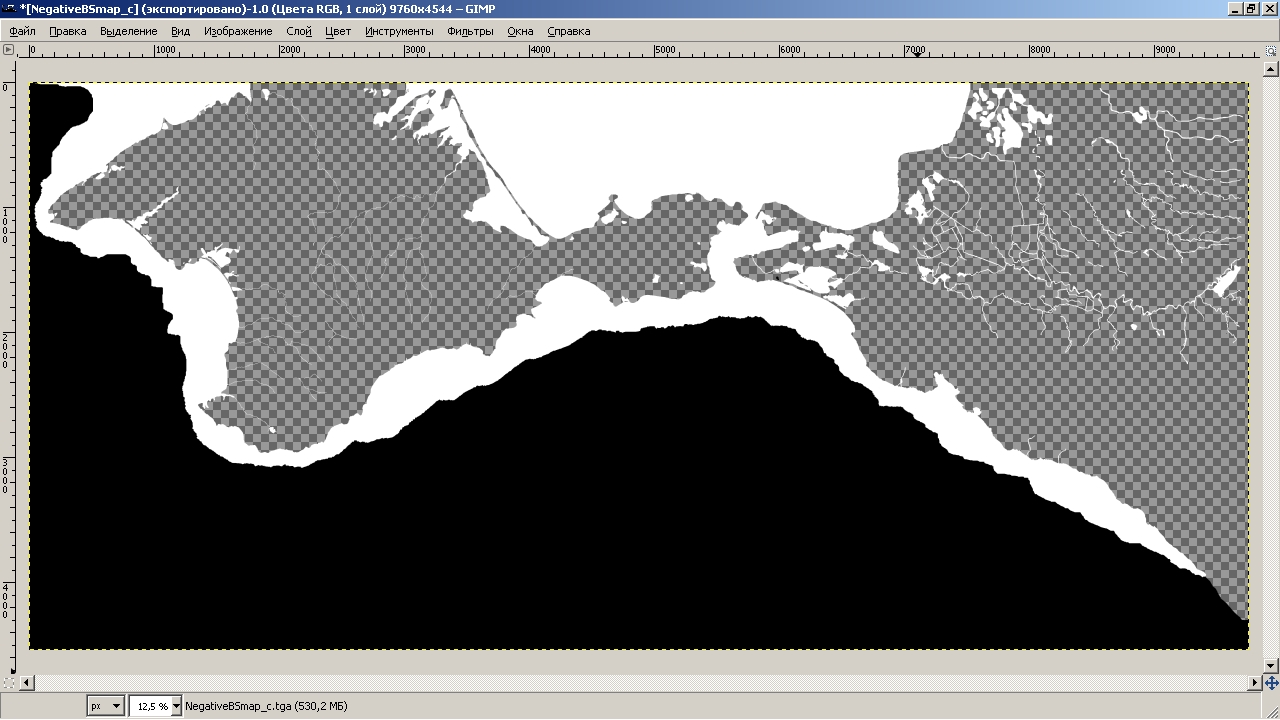Click the GIMP icon in the title bar

[x=10, y=9]
